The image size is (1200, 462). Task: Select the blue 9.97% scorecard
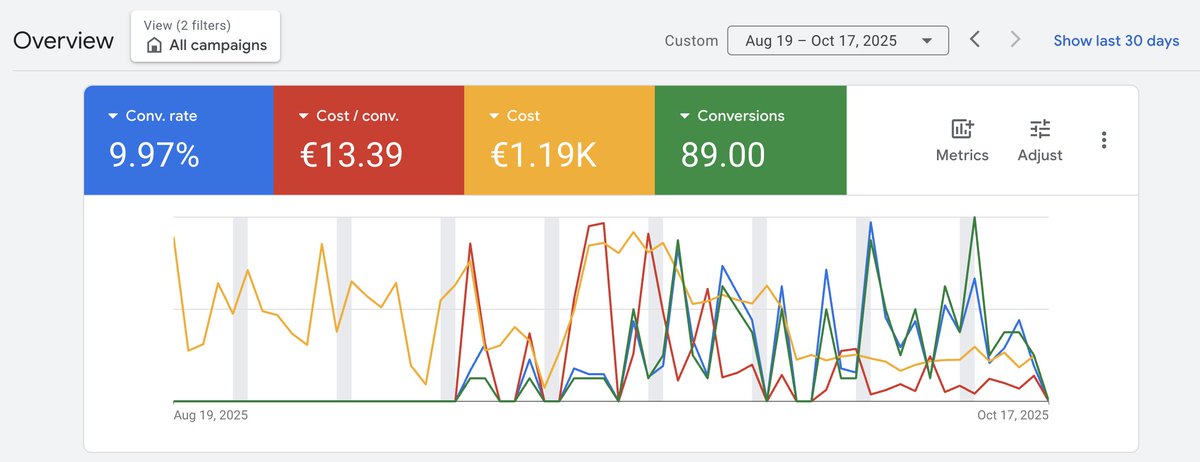click(178, 140)
